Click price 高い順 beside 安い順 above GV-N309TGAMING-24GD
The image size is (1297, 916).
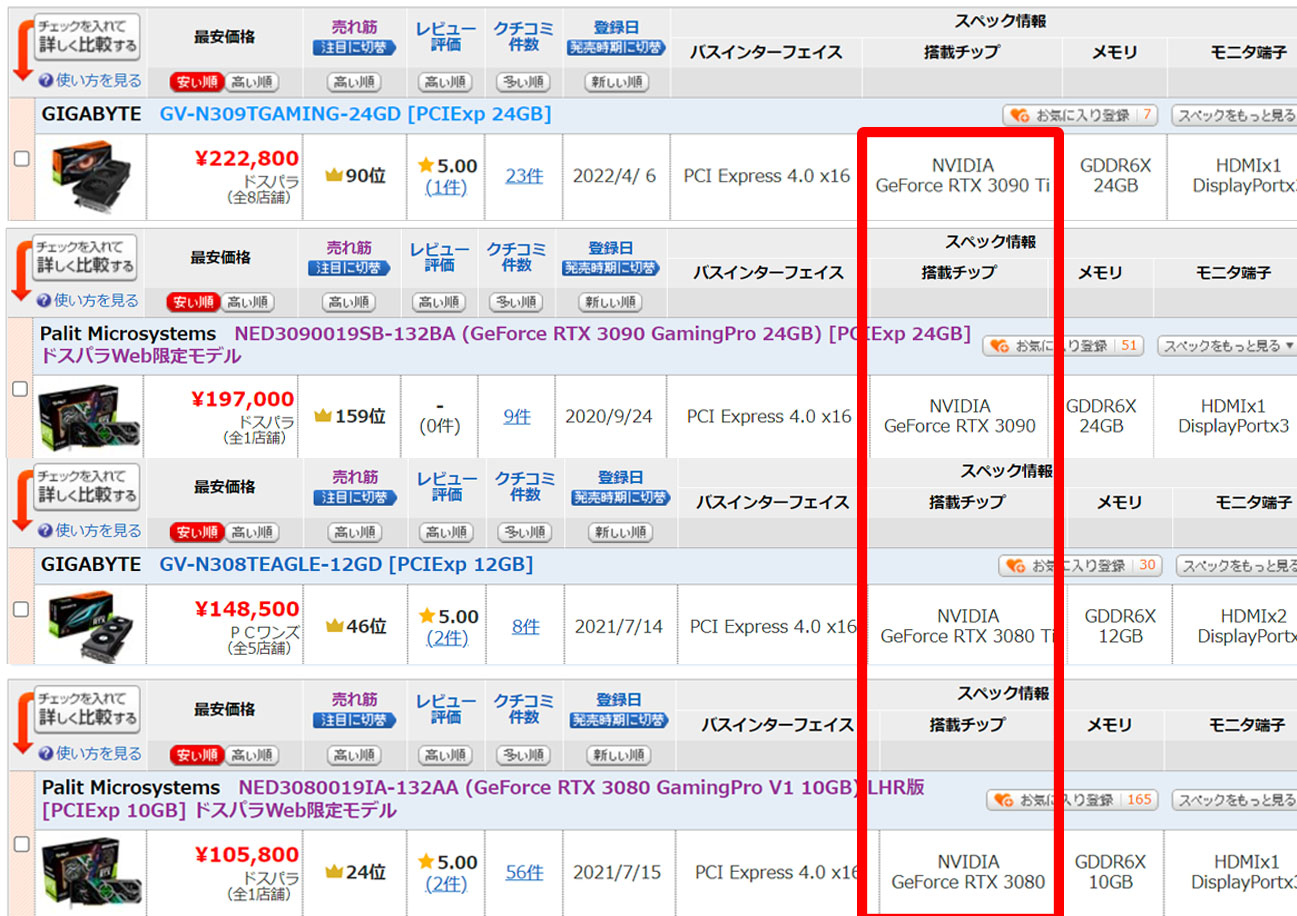(250, 82)
